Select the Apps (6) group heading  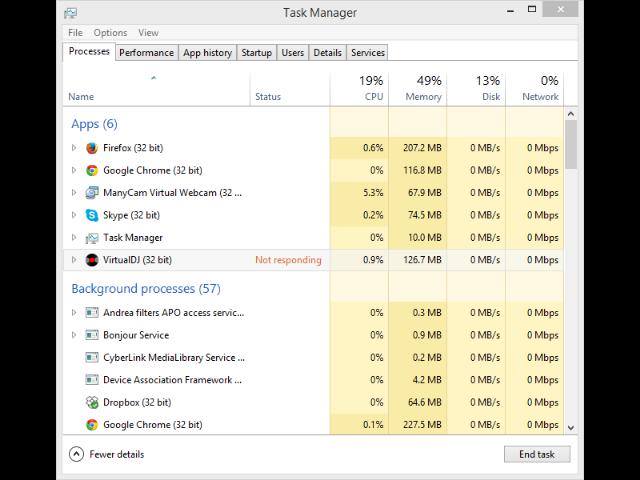pyautogui.click(x=94, y=124)
